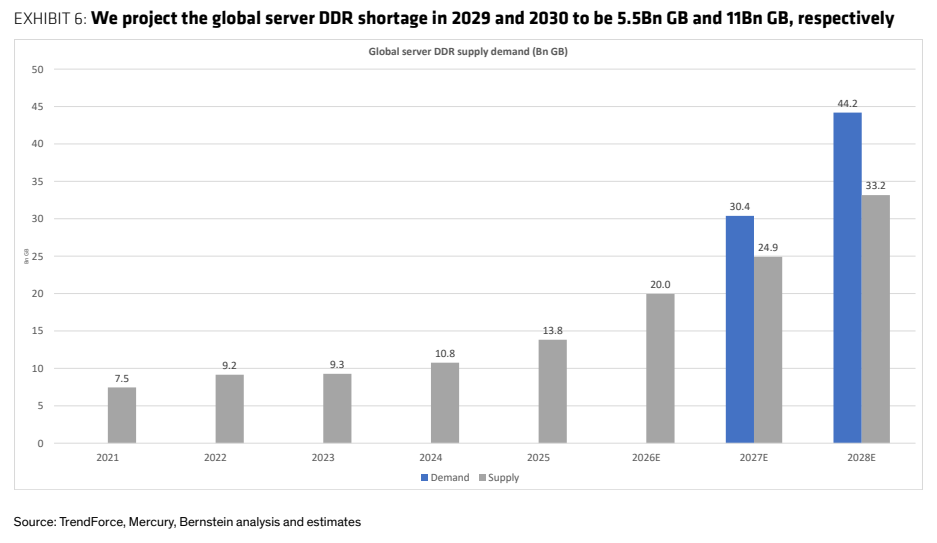Select the 30.4 data label
This screenshot has width=937, height=543.
click(740, 207)
